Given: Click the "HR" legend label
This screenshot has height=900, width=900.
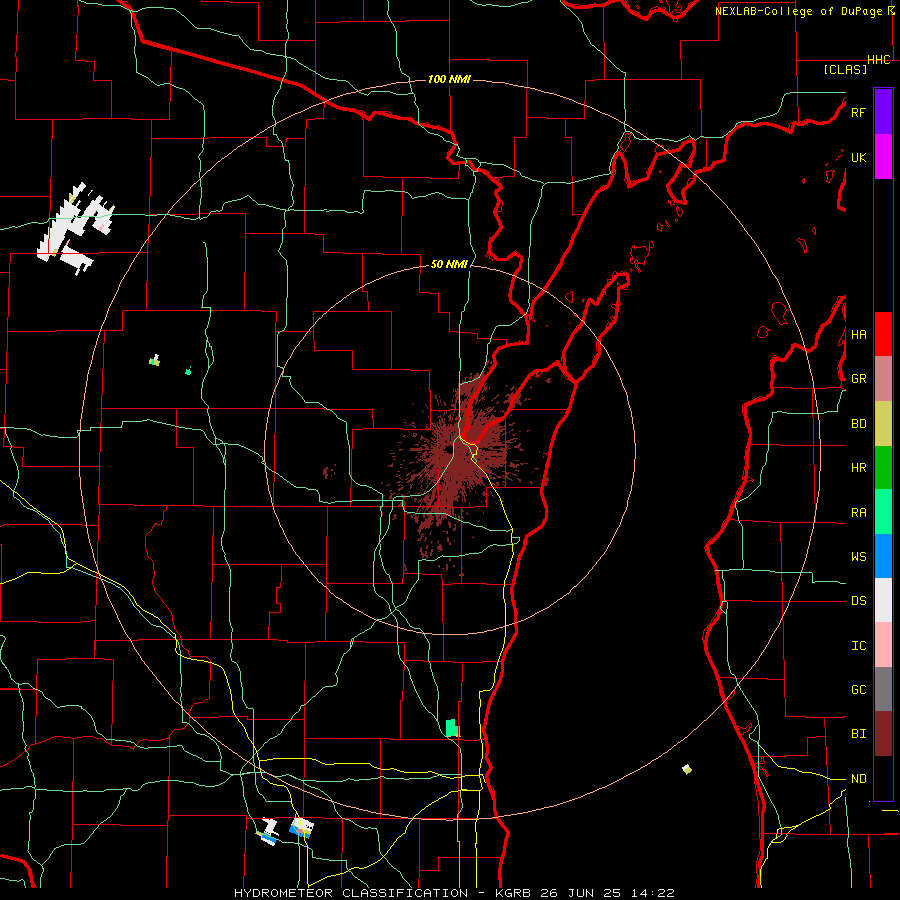Looking at the screenshot, I should click(858, 468).
